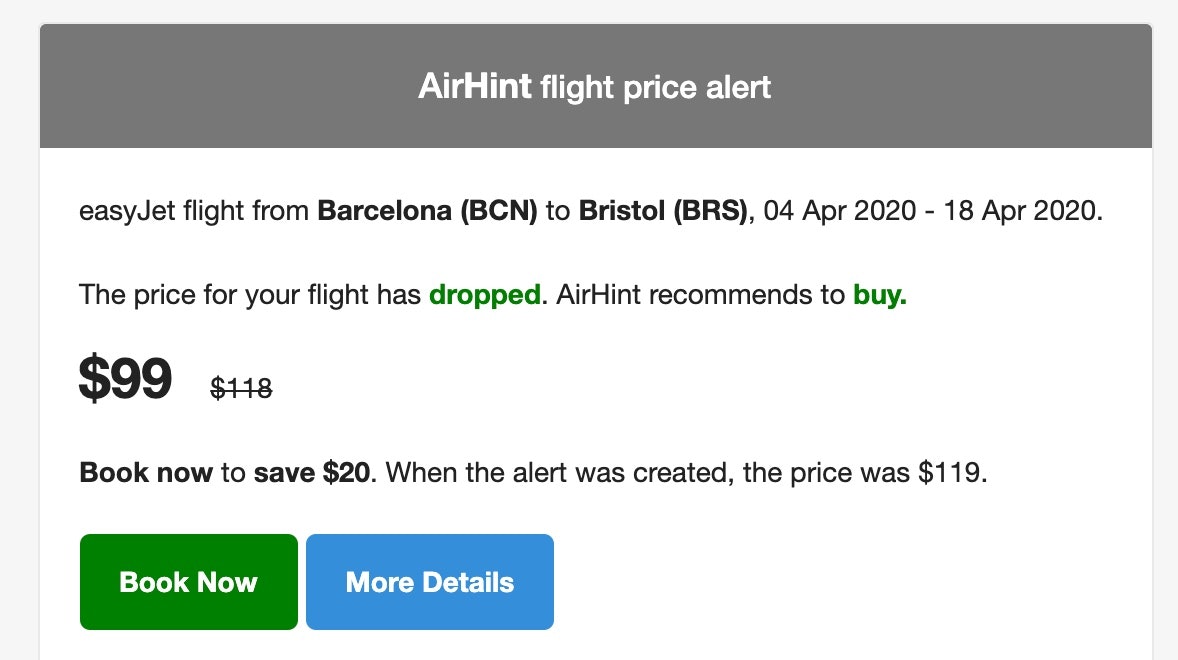The image size is (1178, 660).
Task: Open the blue More Details button
Action: 429,582
